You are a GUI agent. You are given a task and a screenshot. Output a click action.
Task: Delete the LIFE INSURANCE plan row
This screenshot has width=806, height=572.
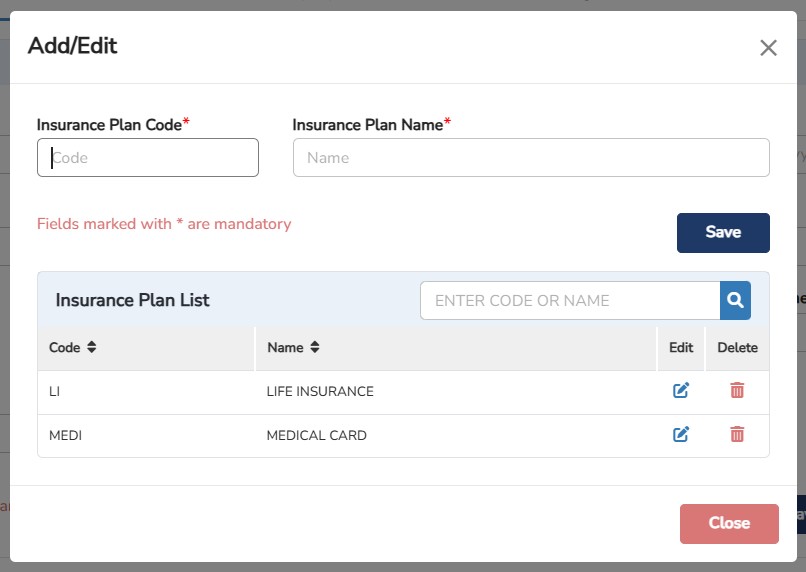coord(737,391)
